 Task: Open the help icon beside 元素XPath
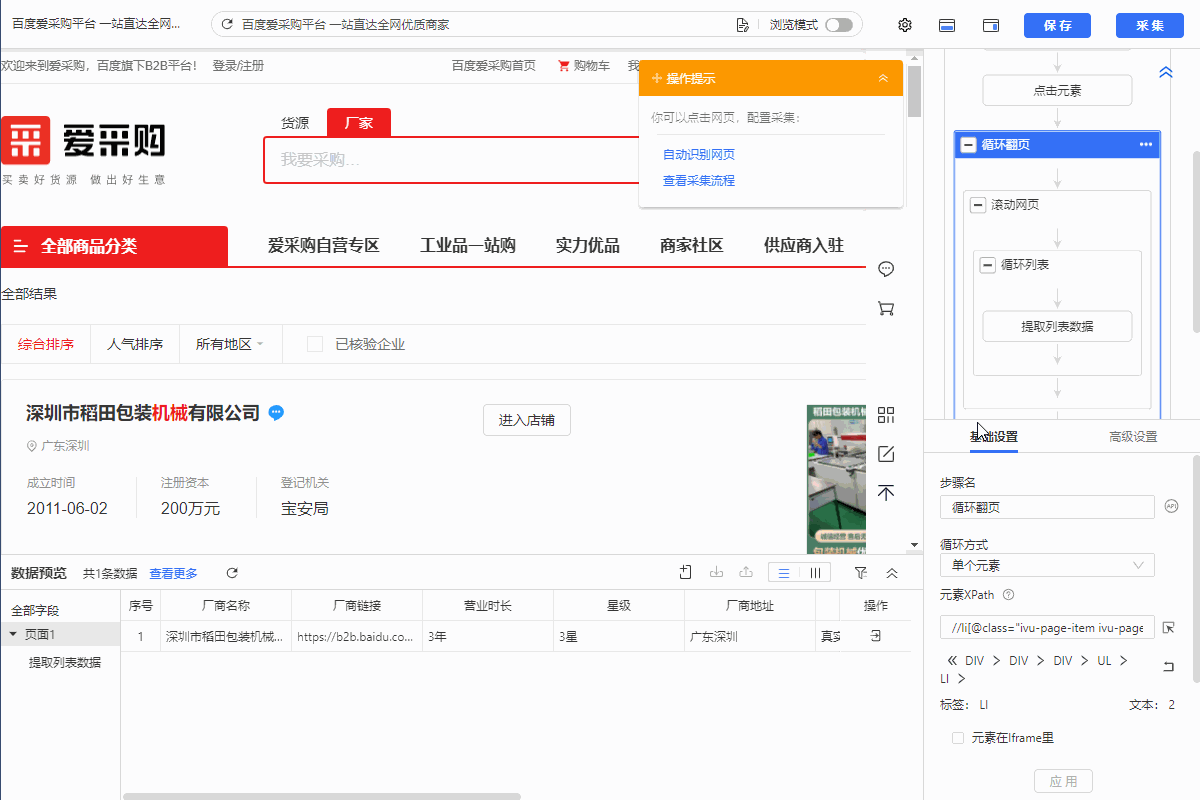click(1009, 595)
